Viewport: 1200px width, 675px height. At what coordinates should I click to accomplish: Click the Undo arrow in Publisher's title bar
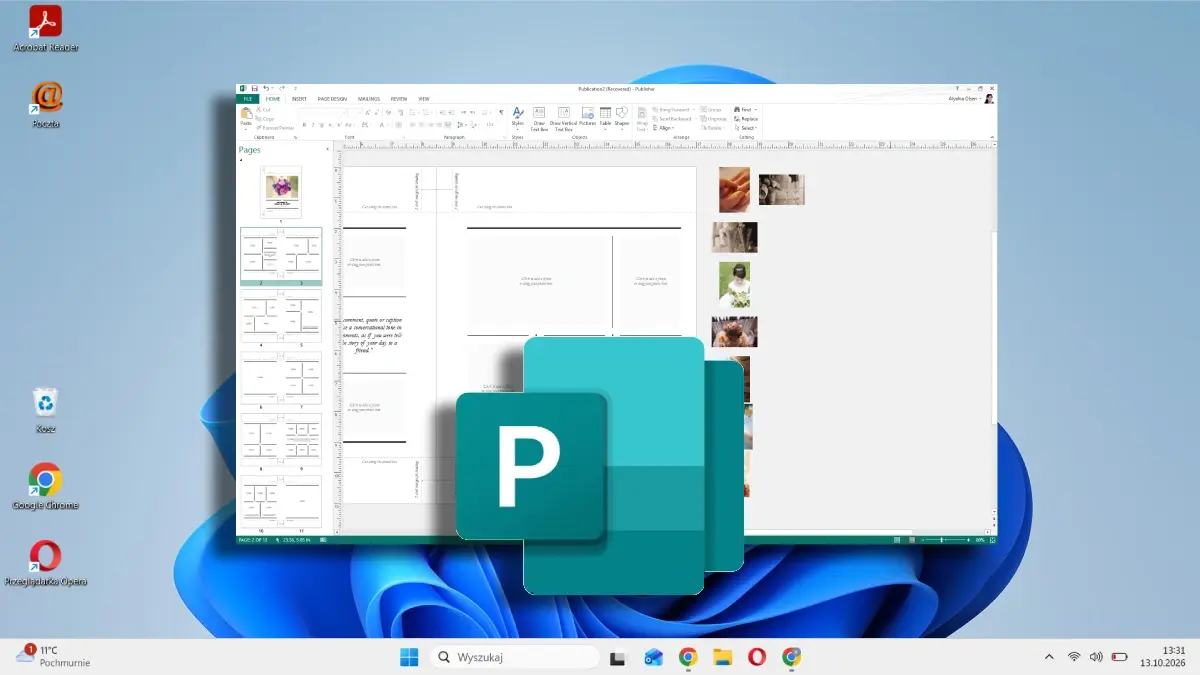(266, 89)
